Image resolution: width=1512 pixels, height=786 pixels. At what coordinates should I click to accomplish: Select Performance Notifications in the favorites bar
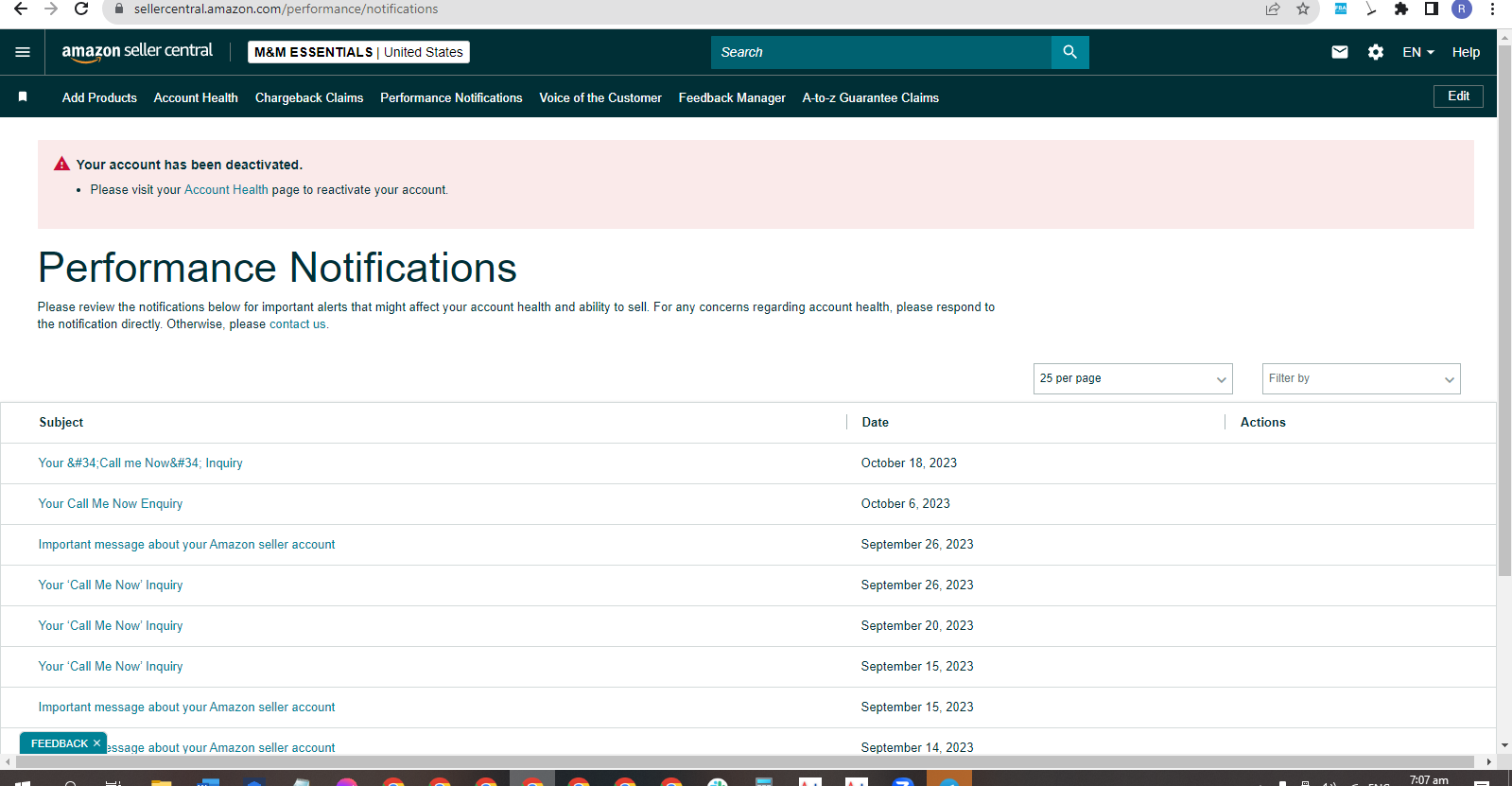click(451, 97)
